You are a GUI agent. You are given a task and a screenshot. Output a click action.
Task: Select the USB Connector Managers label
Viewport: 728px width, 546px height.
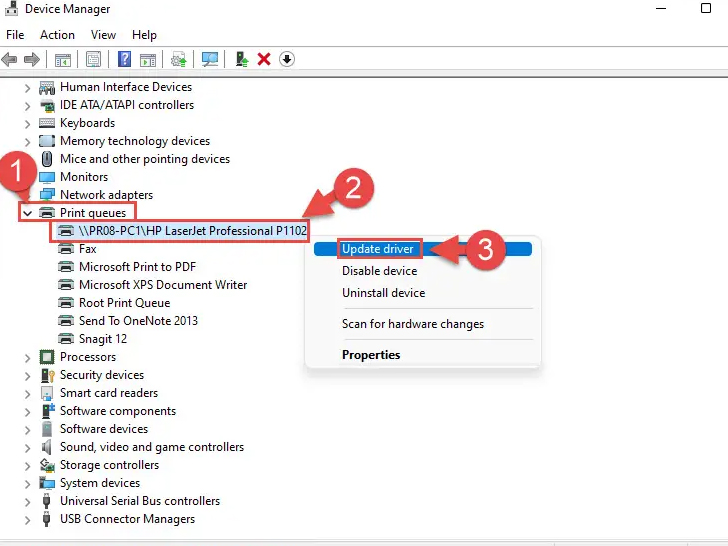(x=128, y=519)
